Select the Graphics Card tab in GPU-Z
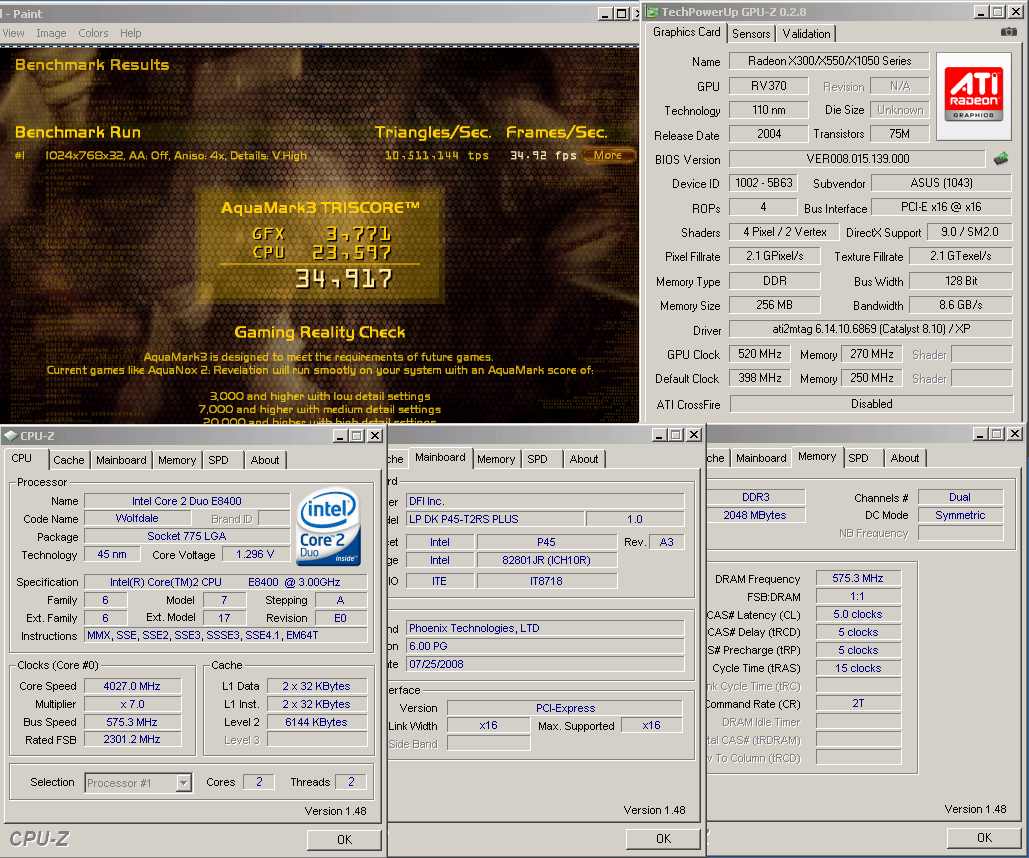 686,32
